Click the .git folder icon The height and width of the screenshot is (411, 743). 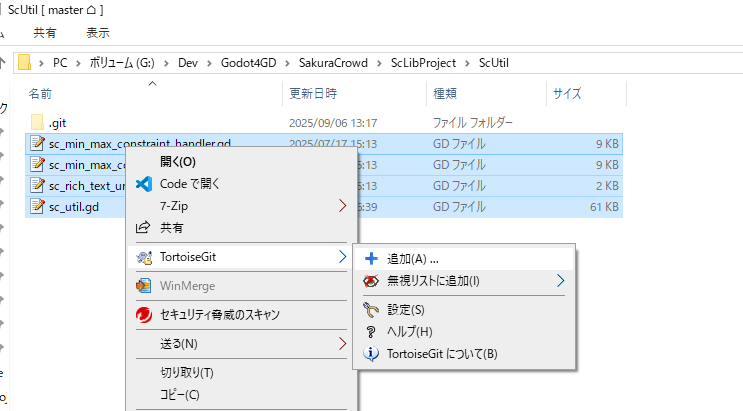[x=37, y=123]
